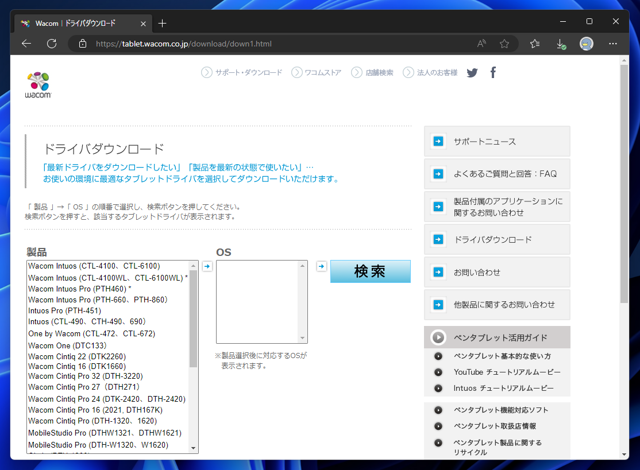The image size is (640, 470).
Task: Open Intuos チュートリアルムービー link
Action: point(504,388)
